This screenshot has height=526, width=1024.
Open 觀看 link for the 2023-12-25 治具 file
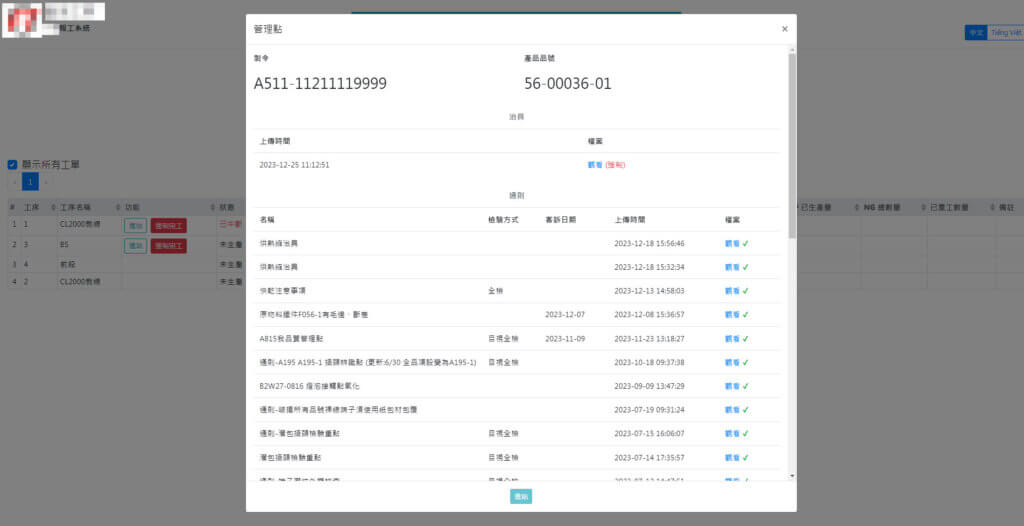click(x=594, y=165)
